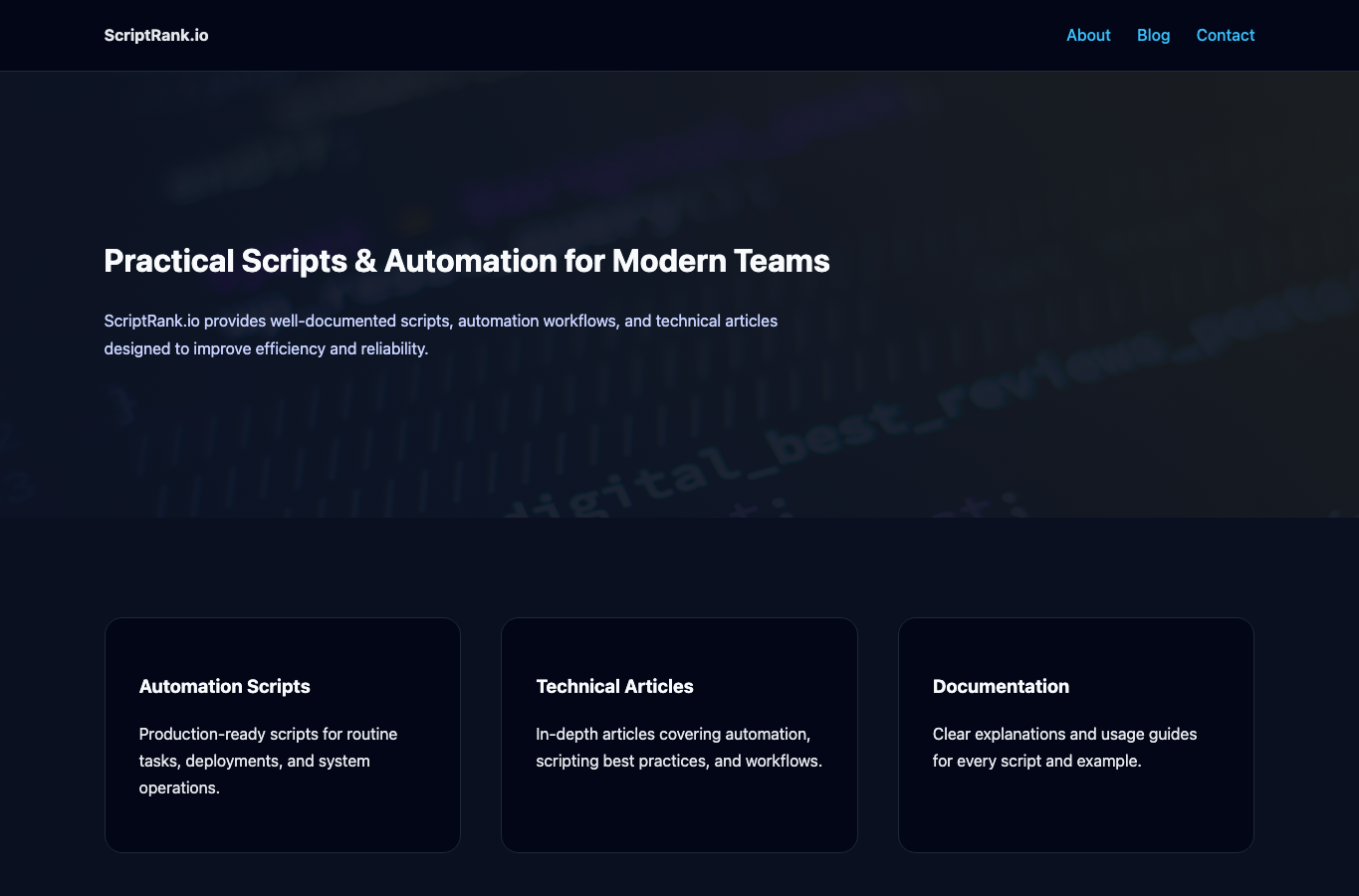Click the 'Automation Scripts' card heading
1359x896 pixels.
click(x=225, y=686)
